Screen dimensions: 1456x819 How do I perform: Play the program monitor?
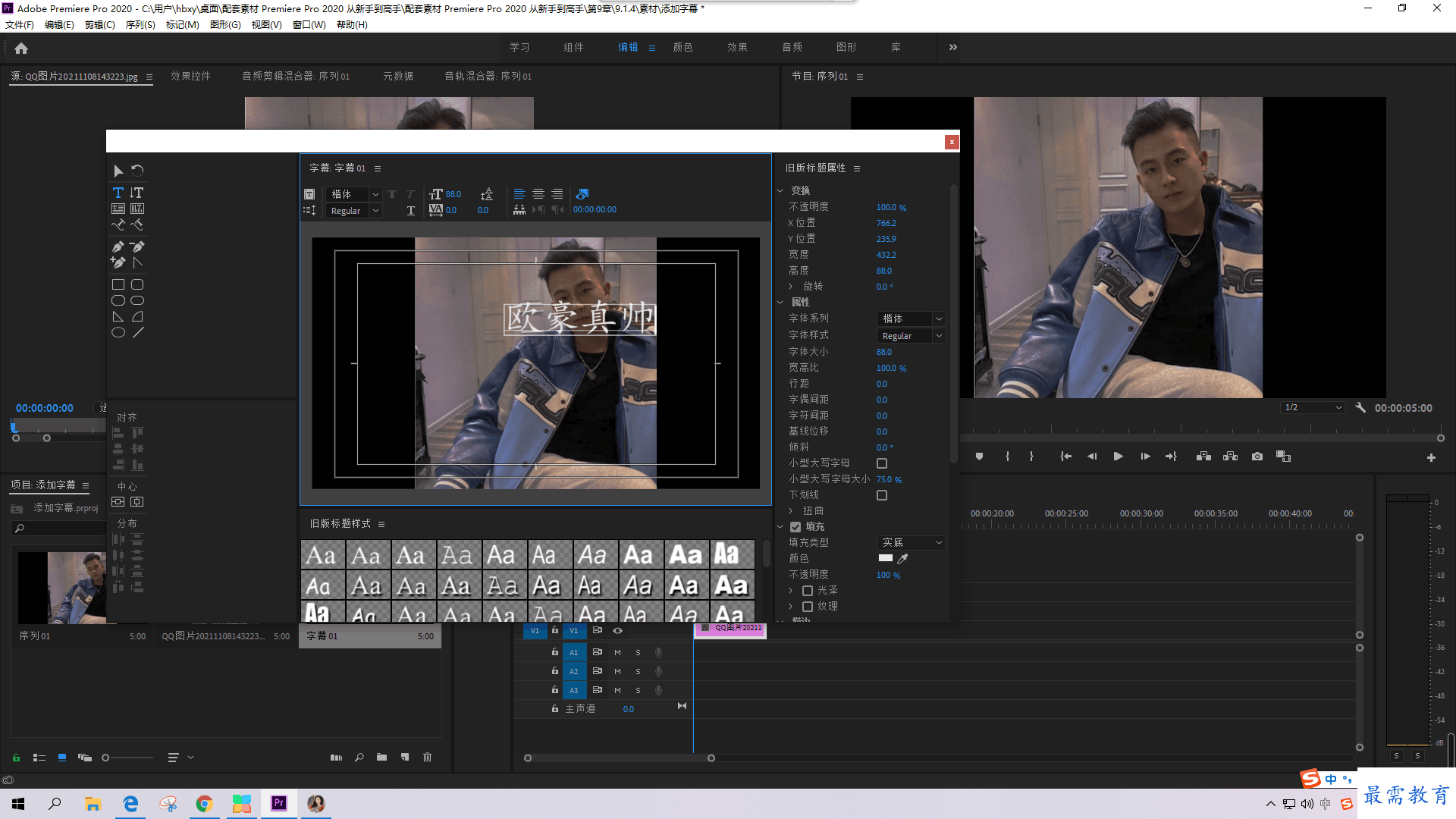tap(1118, 457)
